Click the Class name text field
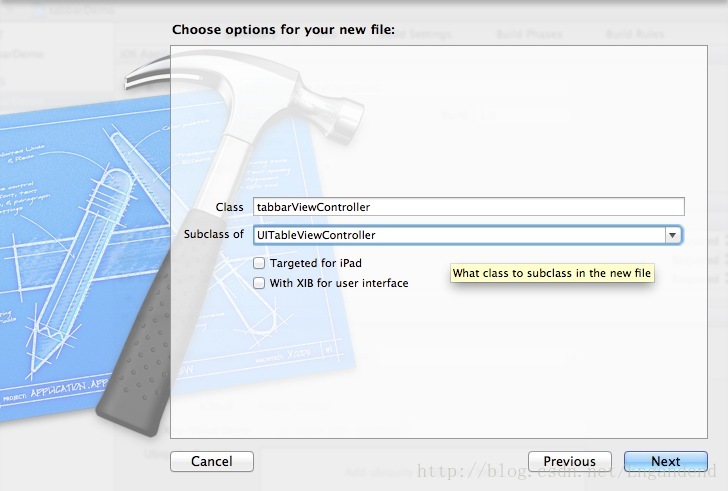The image size is (728, 491). click(x=468, y=207)
